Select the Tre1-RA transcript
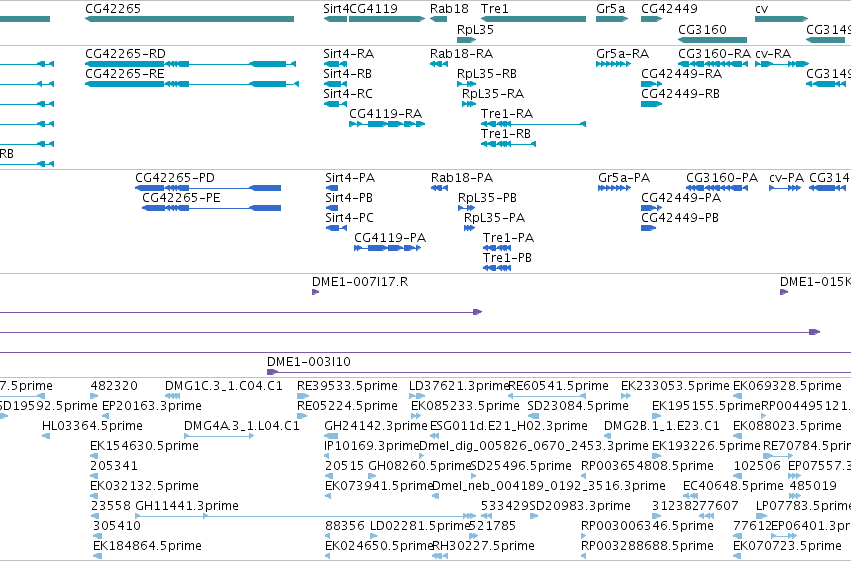851x561 pixels. 533,124
